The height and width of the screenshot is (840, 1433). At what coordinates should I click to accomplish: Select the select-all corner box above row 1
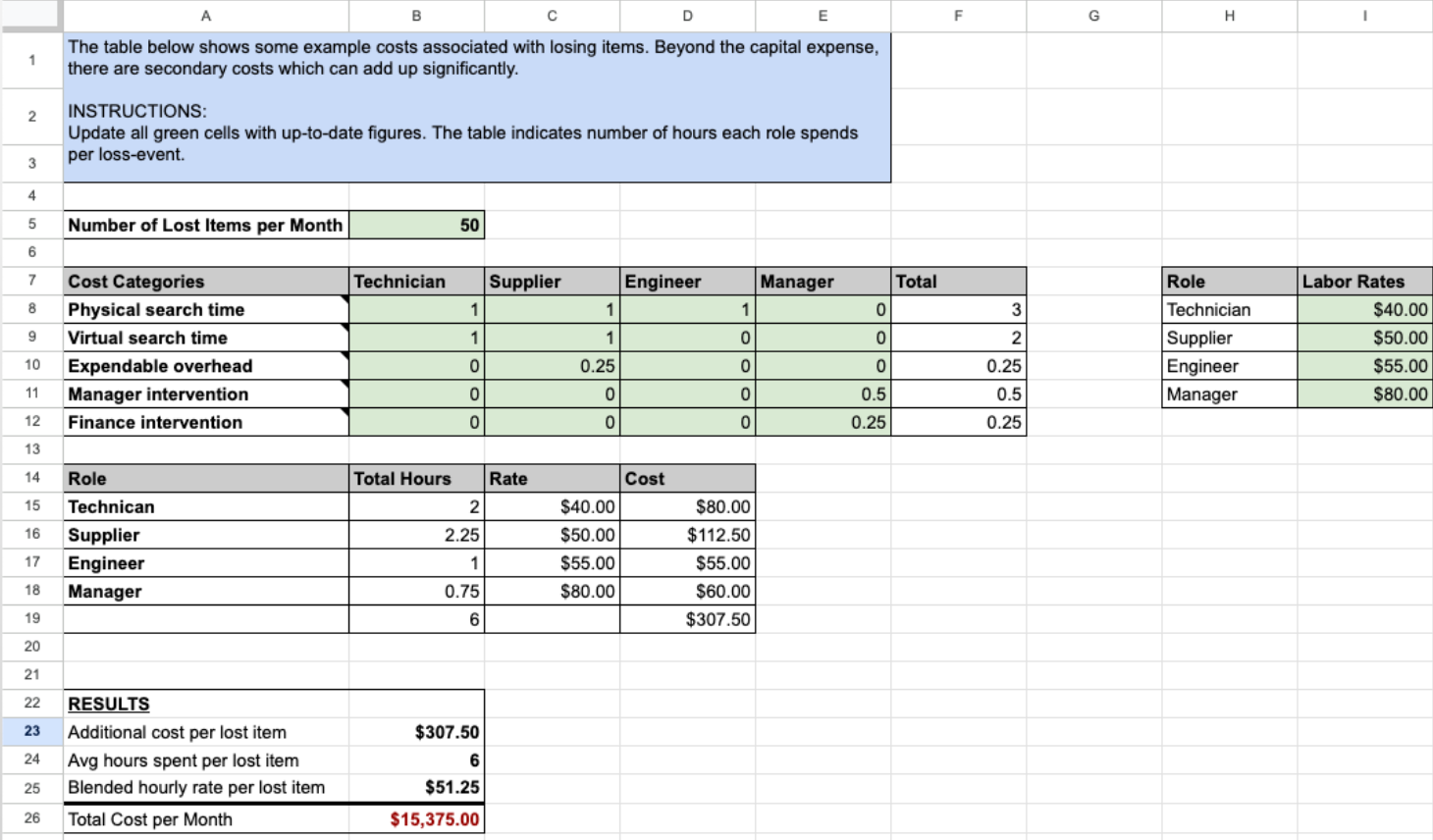31,16
